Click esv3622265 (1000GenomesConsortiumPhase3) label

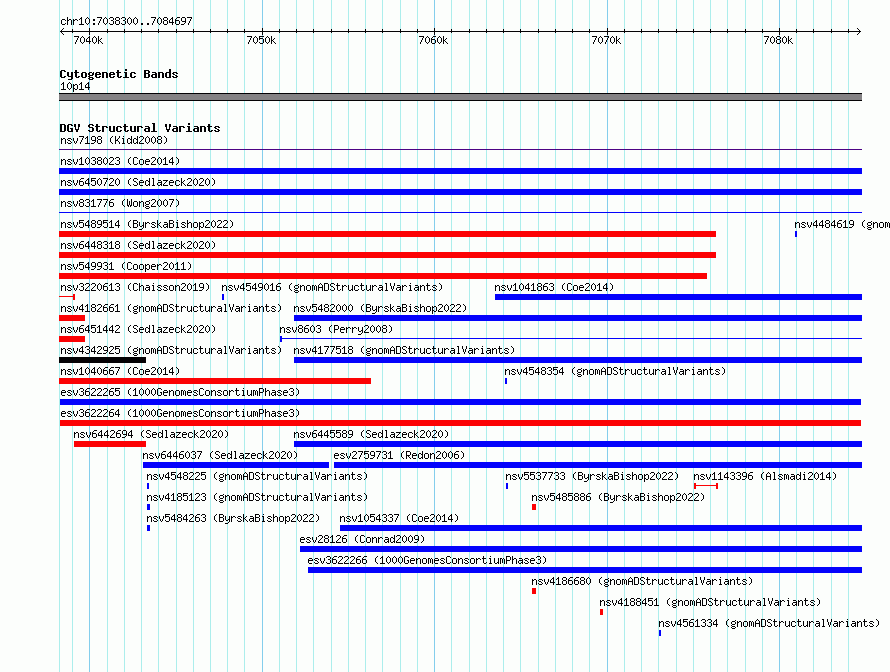point(180,392)
